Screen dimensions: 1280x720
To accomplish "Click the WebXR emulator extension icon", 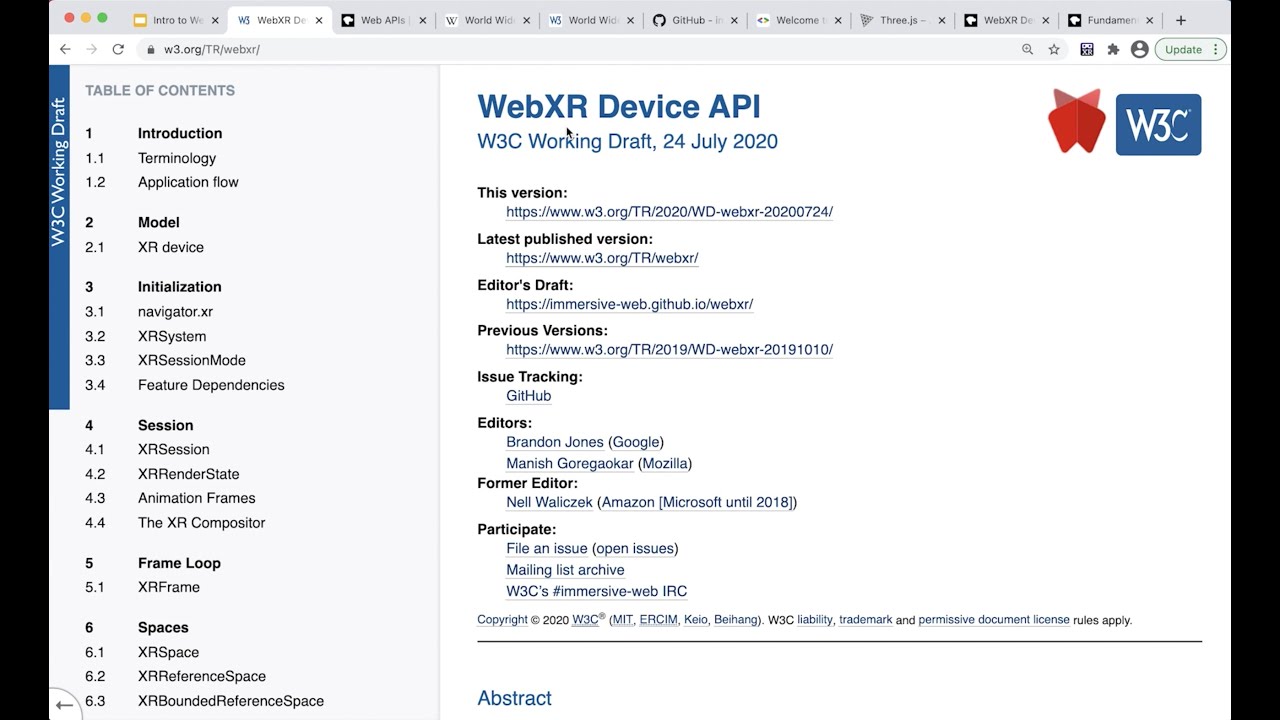I will 1087,49.
